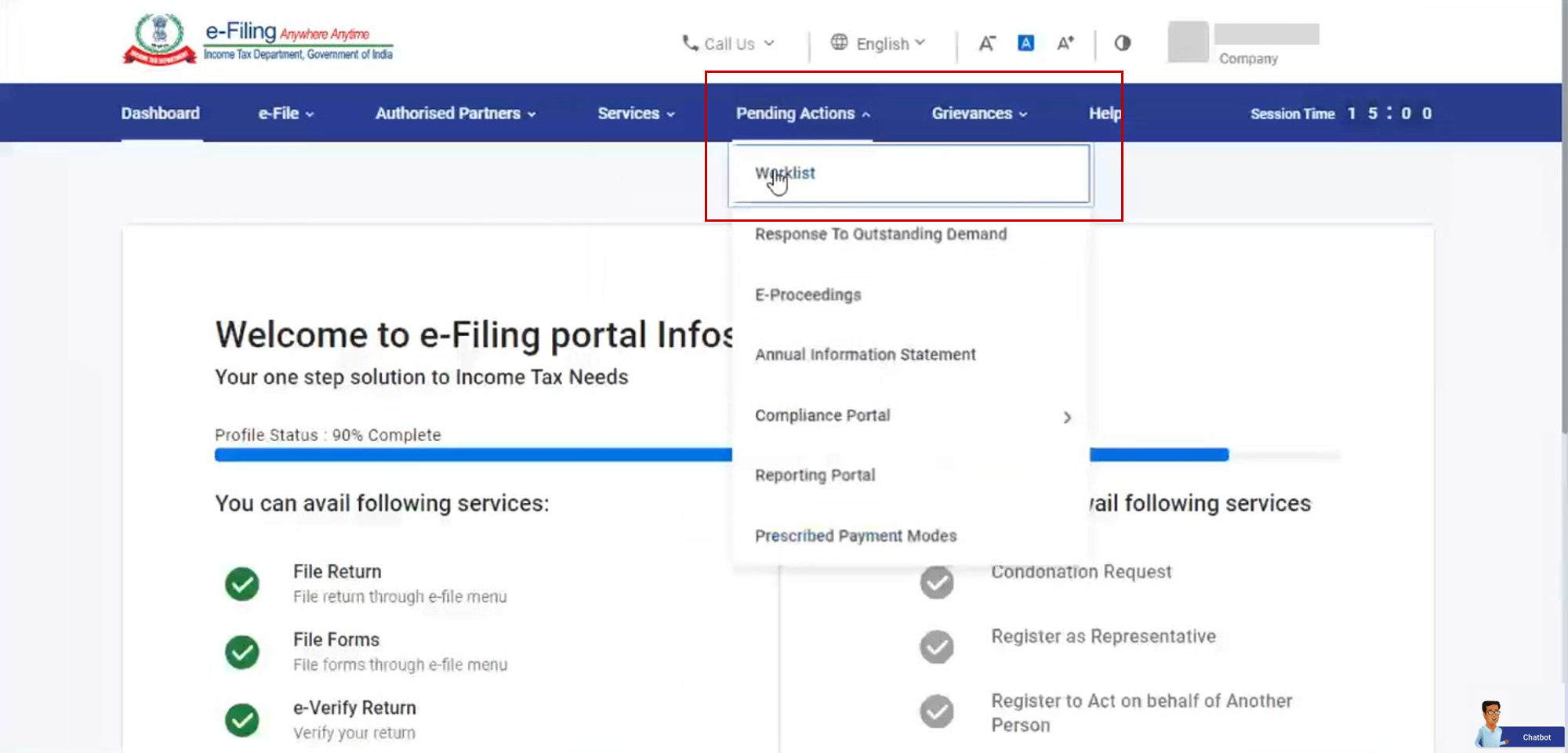Click the company profile avatar
This screenshot has height=753, width=1568.
1187,42
